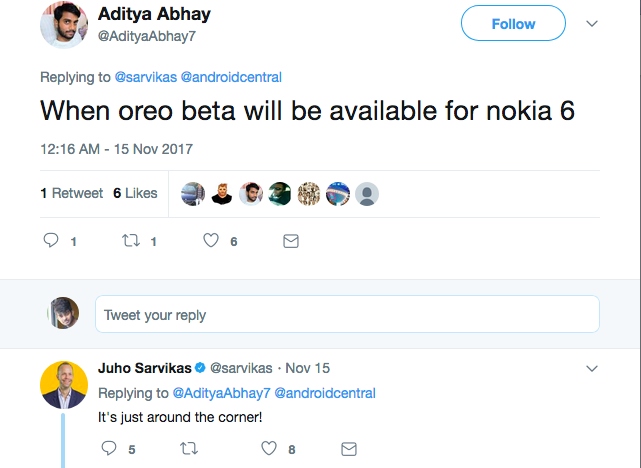Like Juho Sarvikas's reply
The width and height of the screenshot is (641, 468).
click(267, 449)
